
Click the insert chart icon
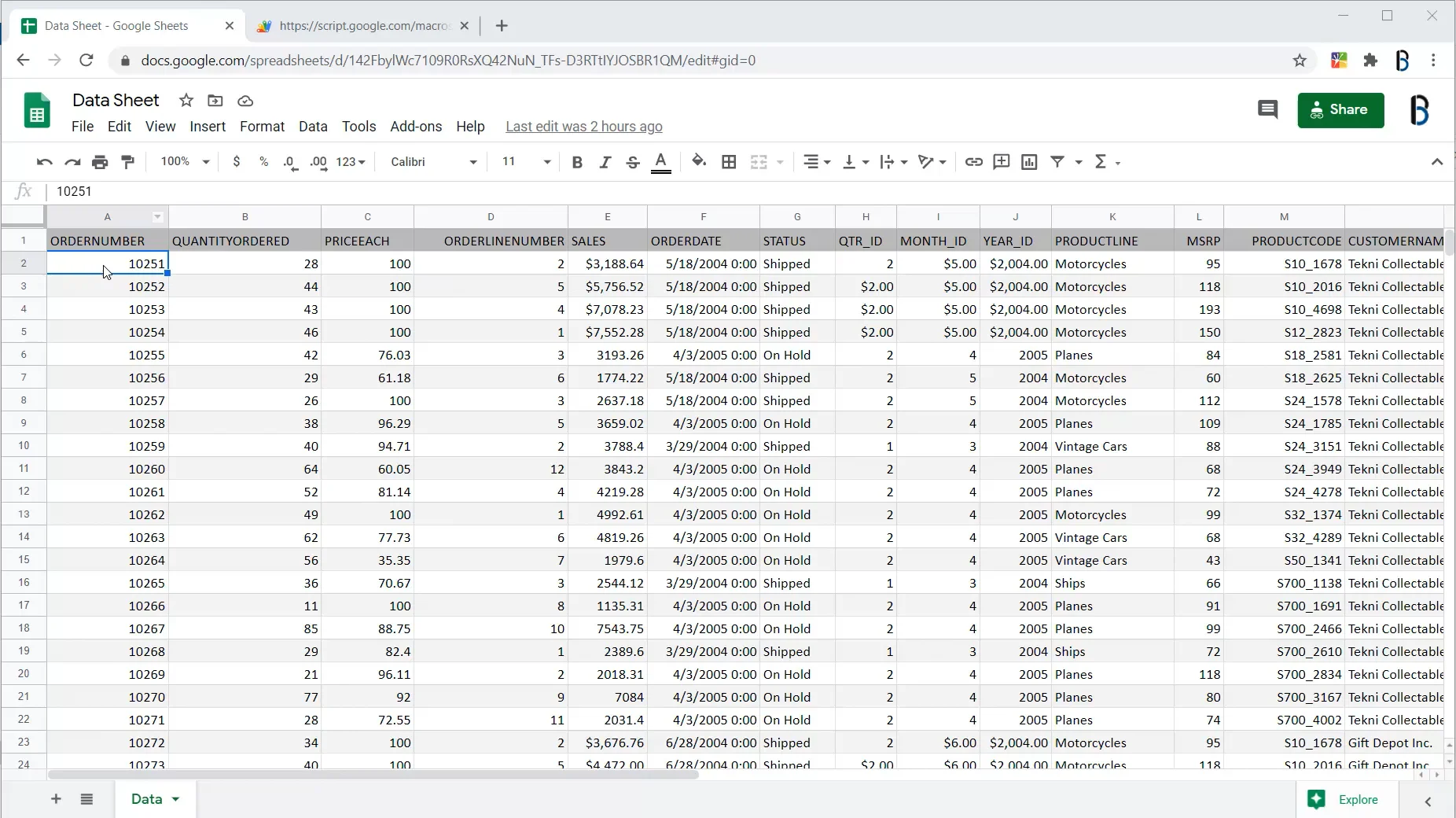(1029, 162)
